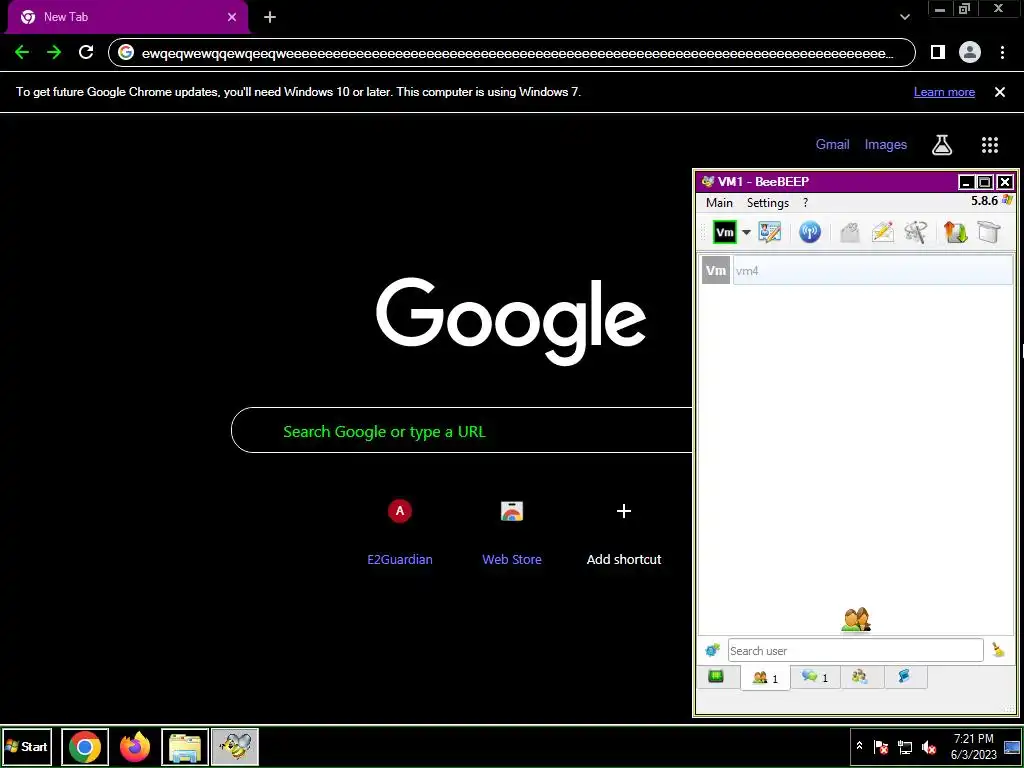Launch Firefox from the taskbar
The image size is (1024, 768).
(x=135, y=747)
